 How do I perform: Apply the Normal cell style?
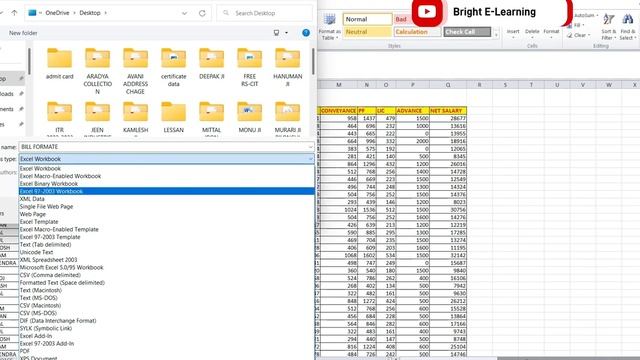click(x=367, y=19)
